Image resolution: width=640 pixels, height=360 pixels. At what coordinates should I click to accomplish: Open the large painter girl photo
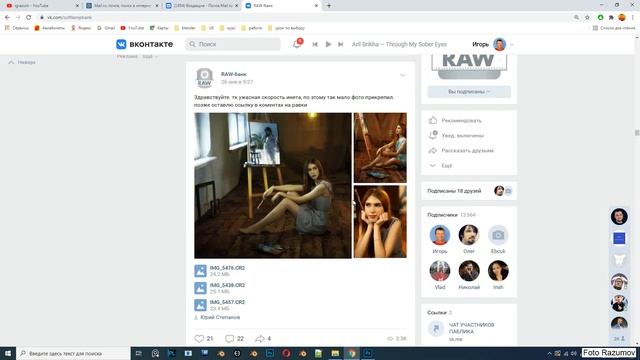pos(273,185)
